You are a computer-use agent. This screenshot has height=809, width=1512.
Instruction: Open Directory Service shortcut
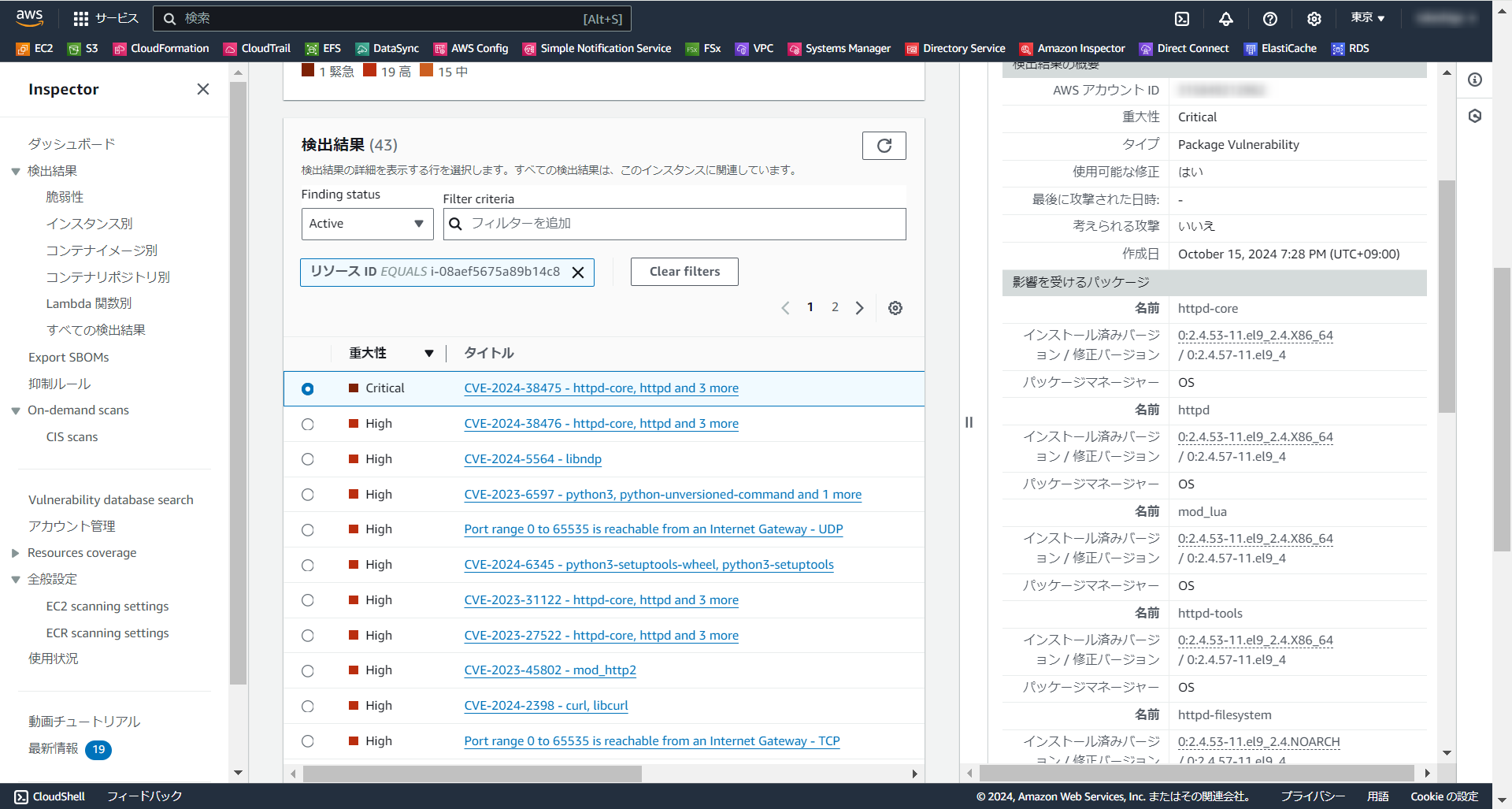click(x=955, y=48)
